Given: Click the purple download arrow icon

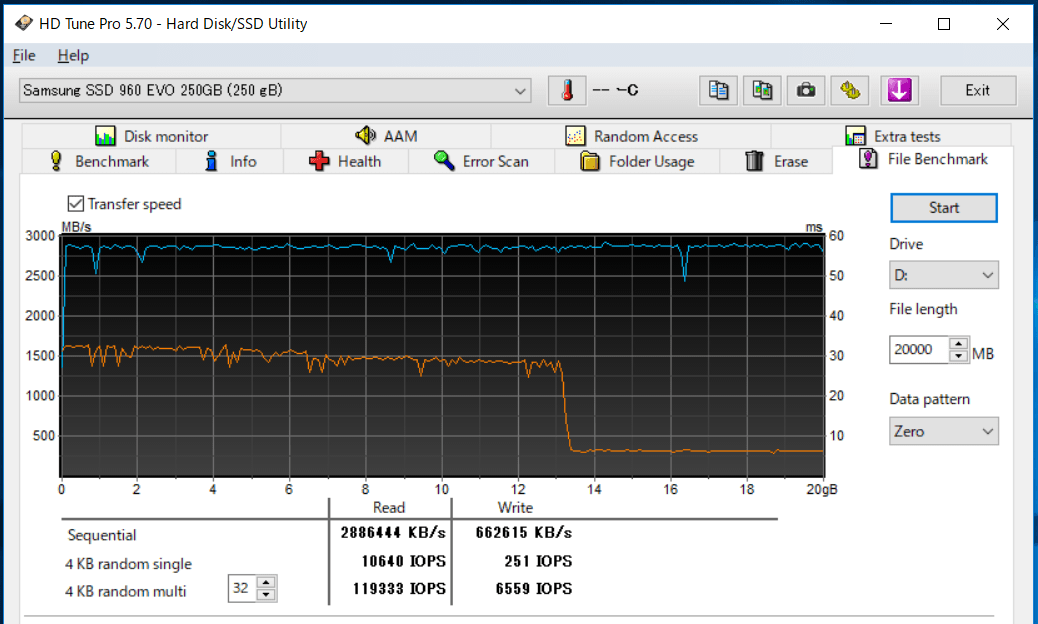Looking at the screenshot, I should pyautogui.click(x=899, y=90).
